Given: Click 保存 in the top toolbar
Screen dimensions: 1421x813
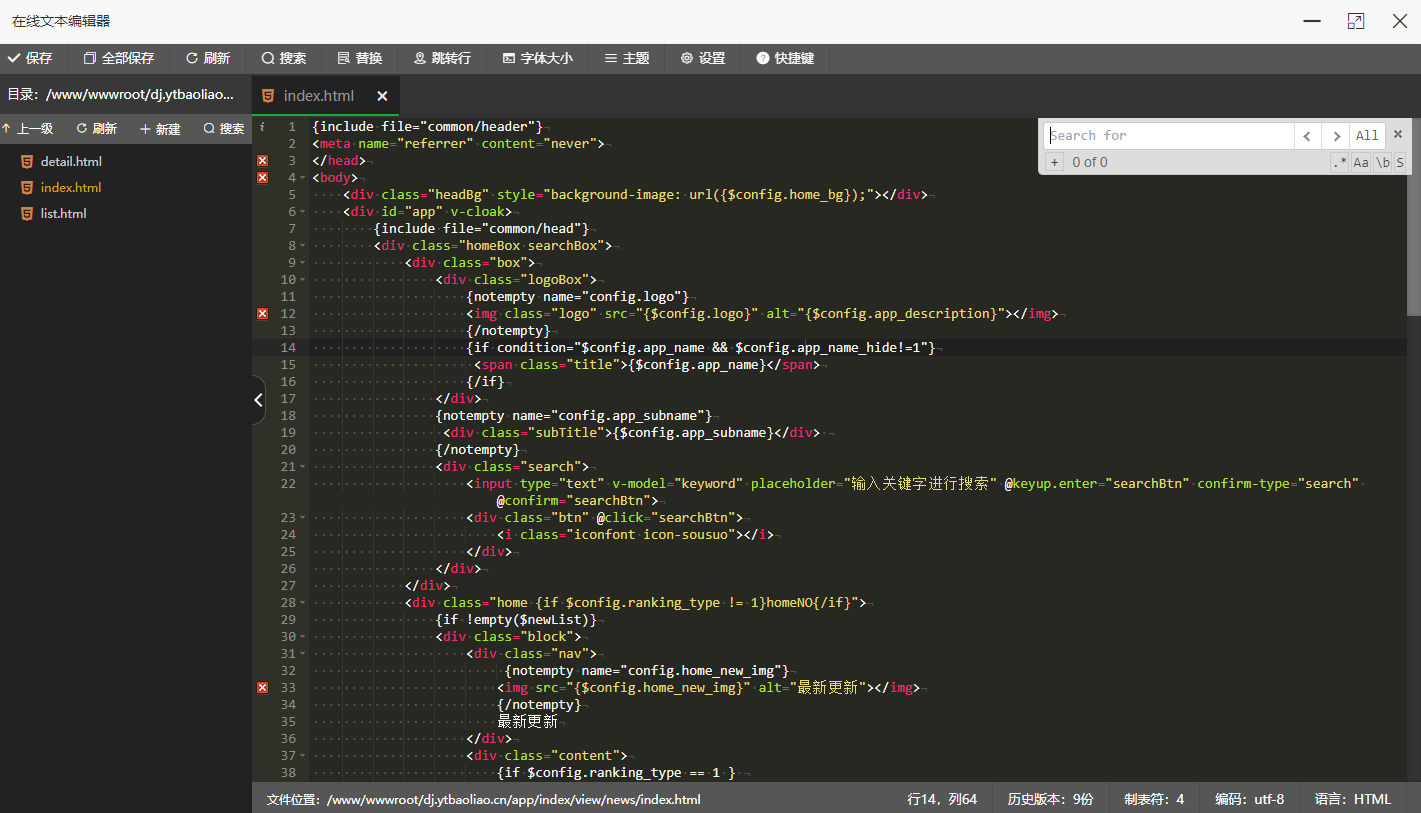Looking at the screenshot, I should 30,58.
